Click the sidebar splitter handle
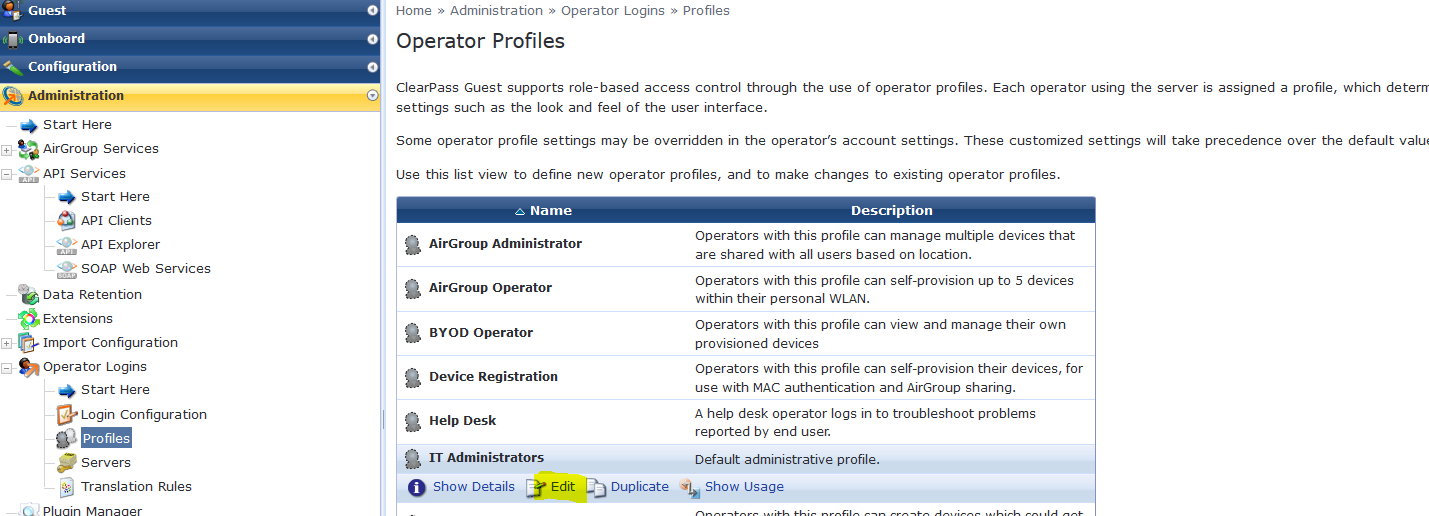Image resolution: width=1429 pixels, height=516 pixels. (x=383, y=420)
